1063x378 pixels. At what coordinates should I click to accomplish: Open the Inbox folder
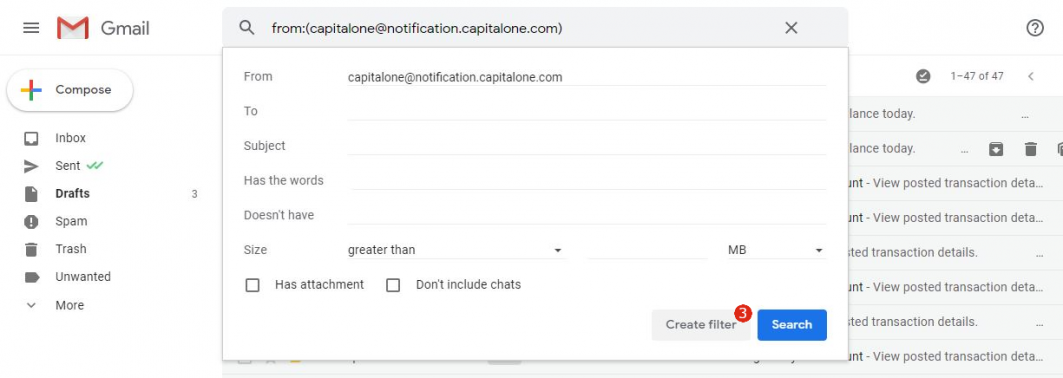(71, 138)
